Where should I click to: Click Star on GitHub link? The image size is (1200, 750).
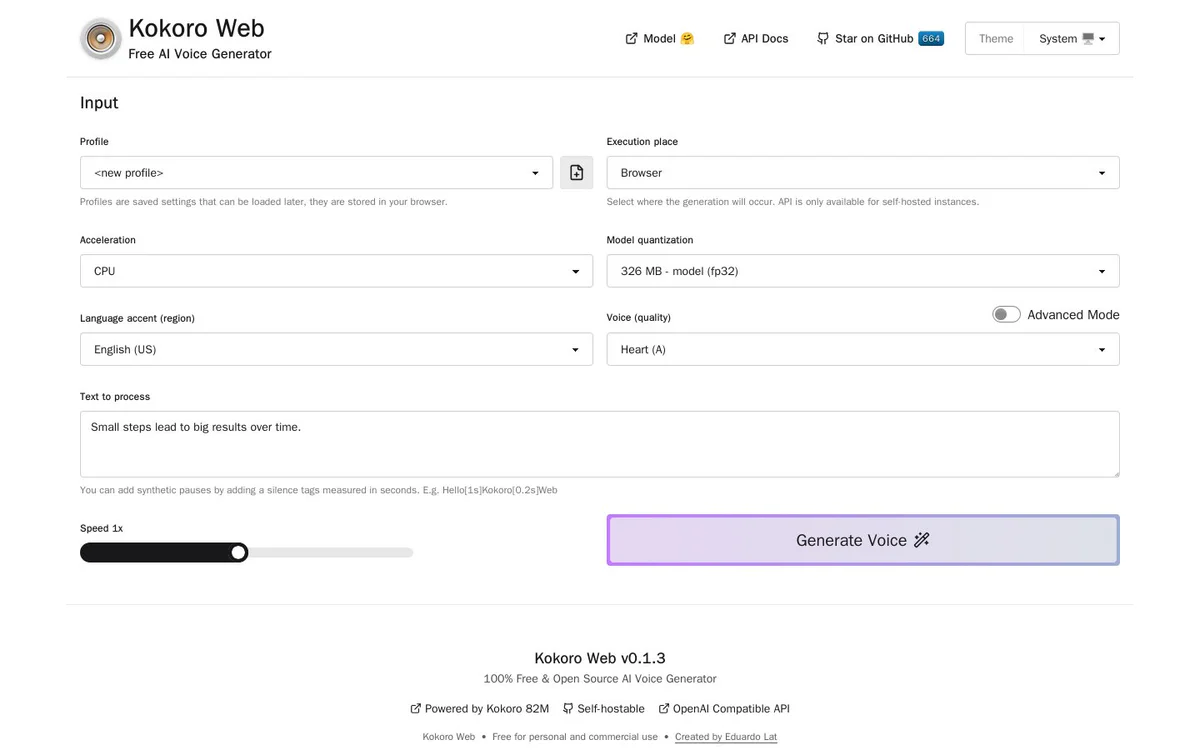click(880, 39)
